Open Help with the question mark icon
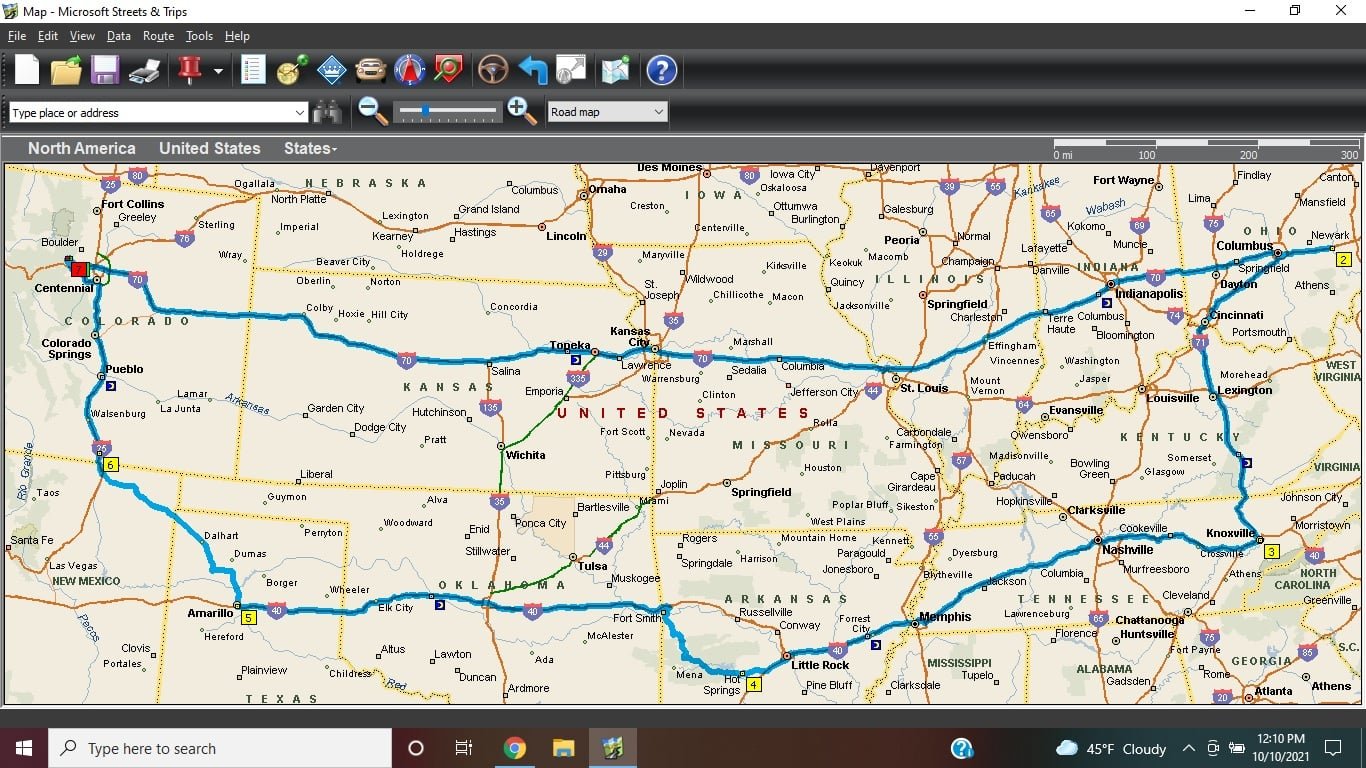 pos(662,70)
